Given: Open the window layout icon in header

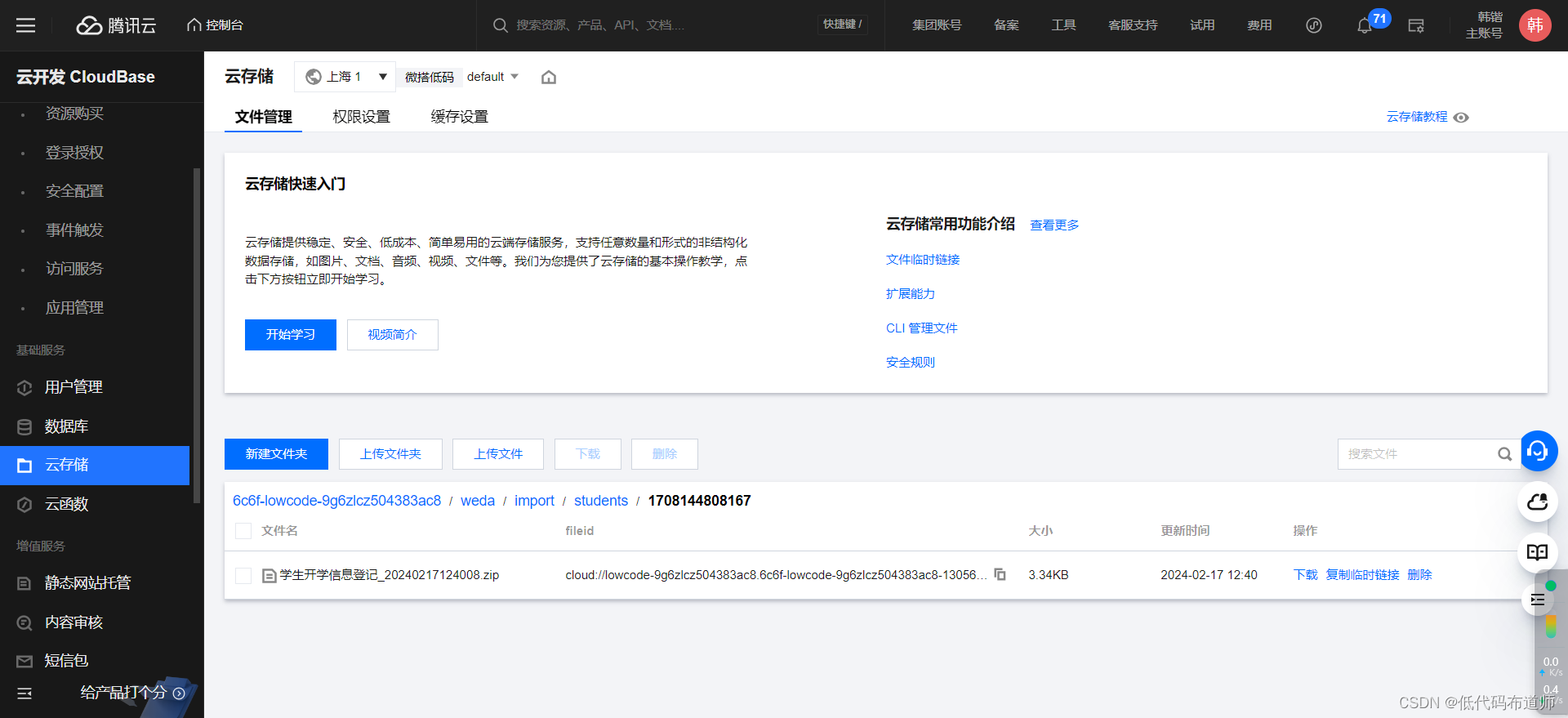Looking at the screenshot, I should pyautogui.click(x=1416, y=25).
